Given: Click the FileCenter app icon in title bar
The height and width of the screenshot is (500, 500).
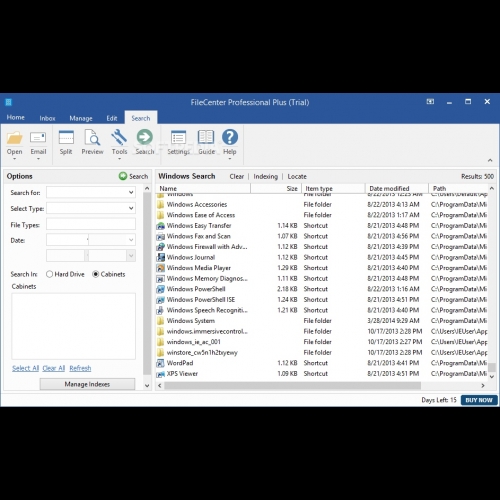Looking at the screenshot, I should pyautogui.click(x=9, y=102).
